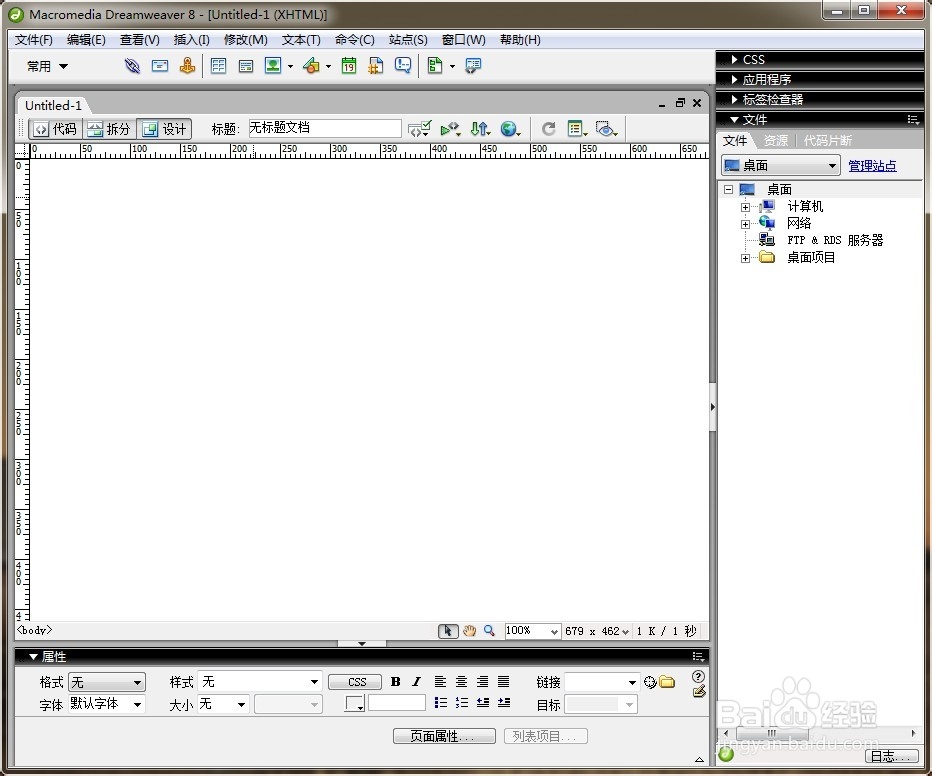Click the 页面属性 button
932x776 pixels.
(444, 736)
